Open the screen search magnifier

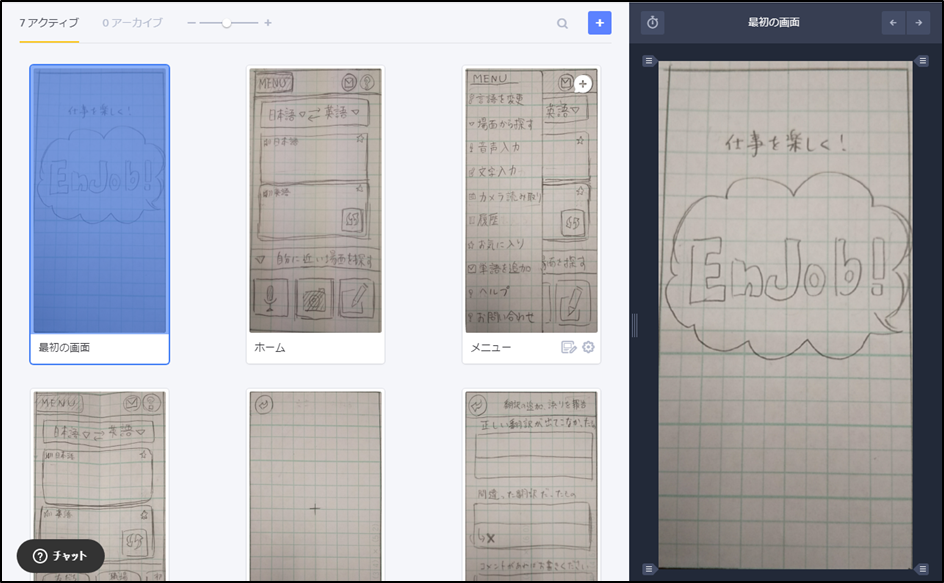[562, 23]
